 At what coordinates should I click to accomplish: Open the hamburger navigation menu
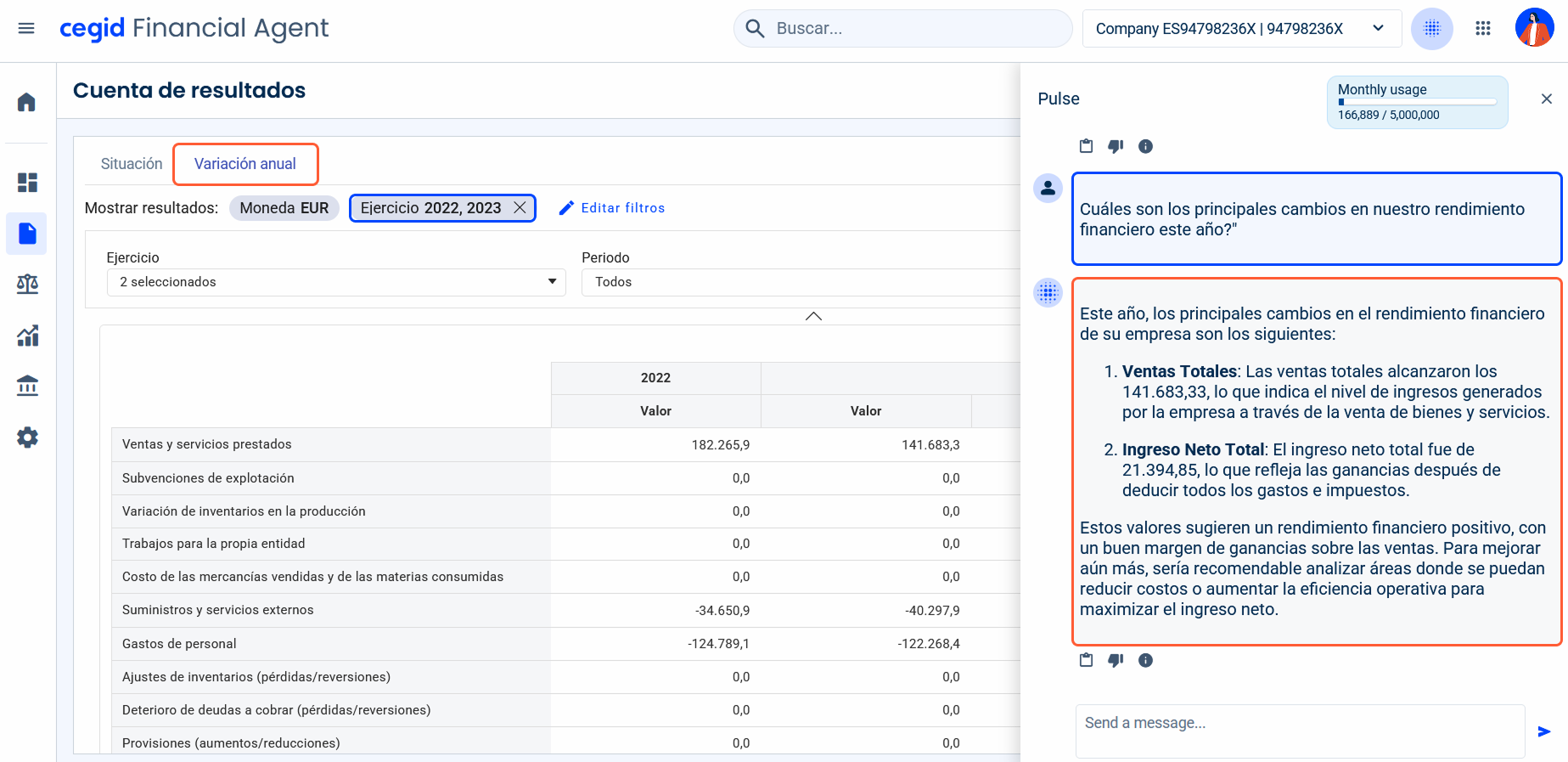click(26, 28)
